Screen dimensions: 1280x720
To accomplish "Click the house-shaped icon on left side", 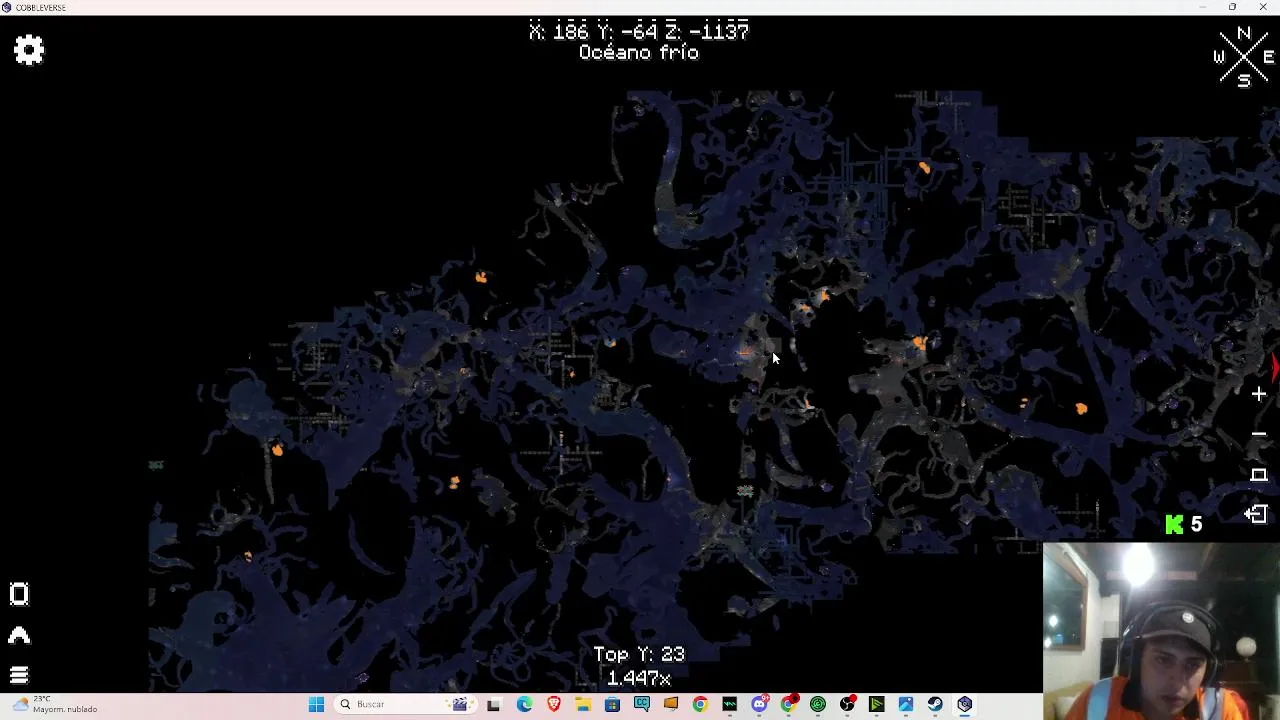I will (19, 635).
